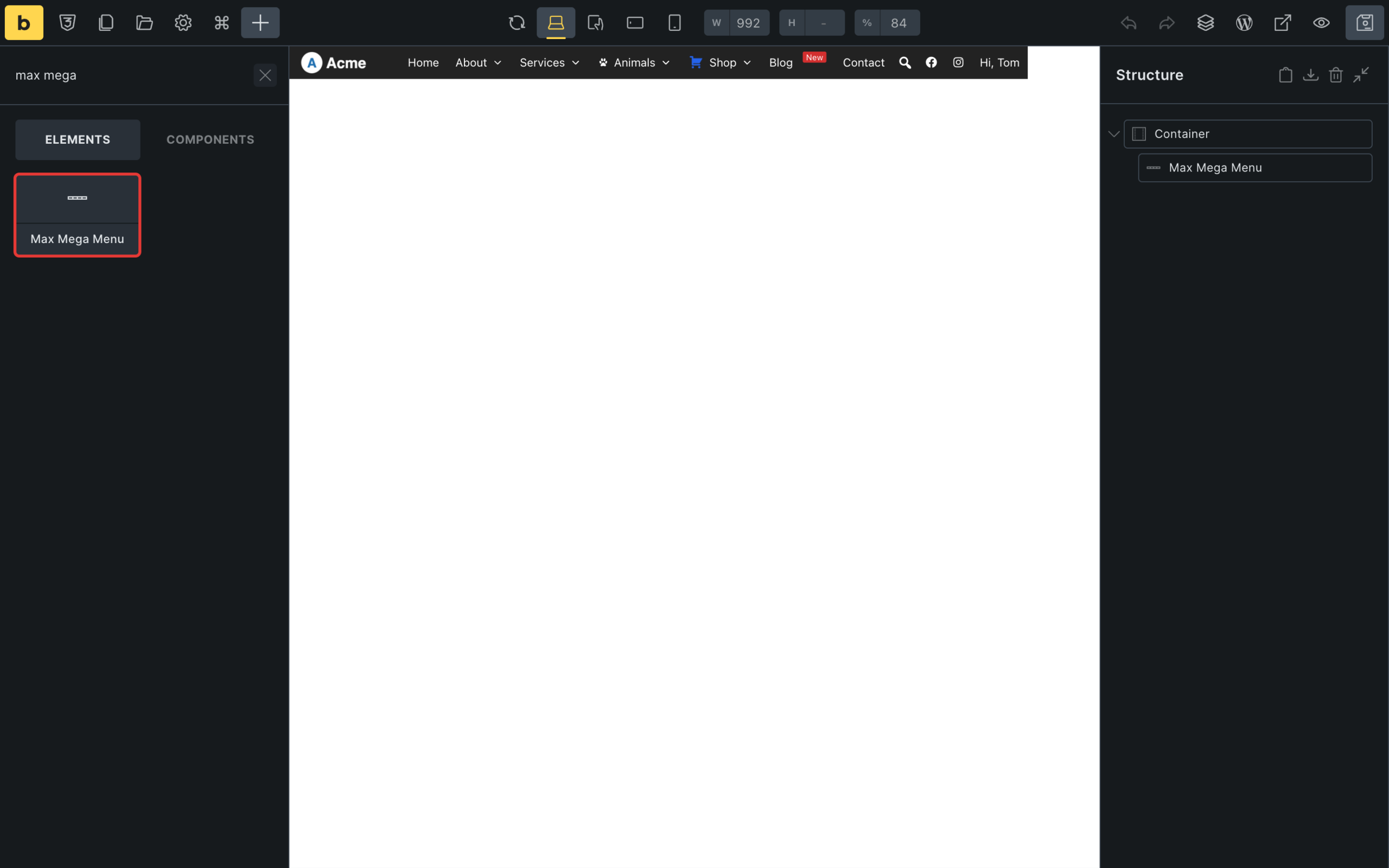Click the Structure panel clipboard icon
The width and height of the screenshot is (1389, 868).
pyautogui.click(x=1286, y=75)
